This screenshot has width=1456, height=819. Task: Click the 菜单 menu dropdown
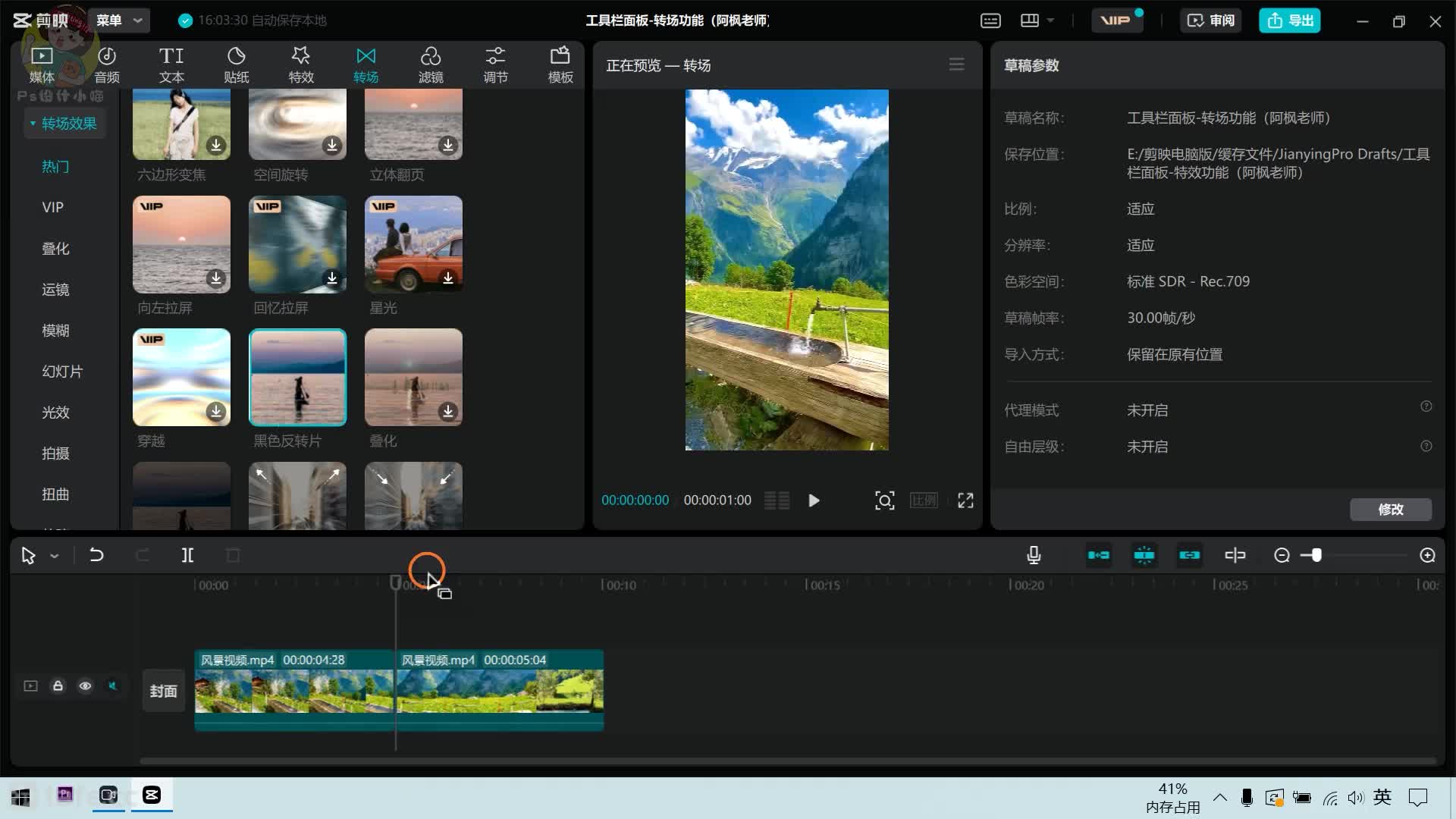coord(119,20)
